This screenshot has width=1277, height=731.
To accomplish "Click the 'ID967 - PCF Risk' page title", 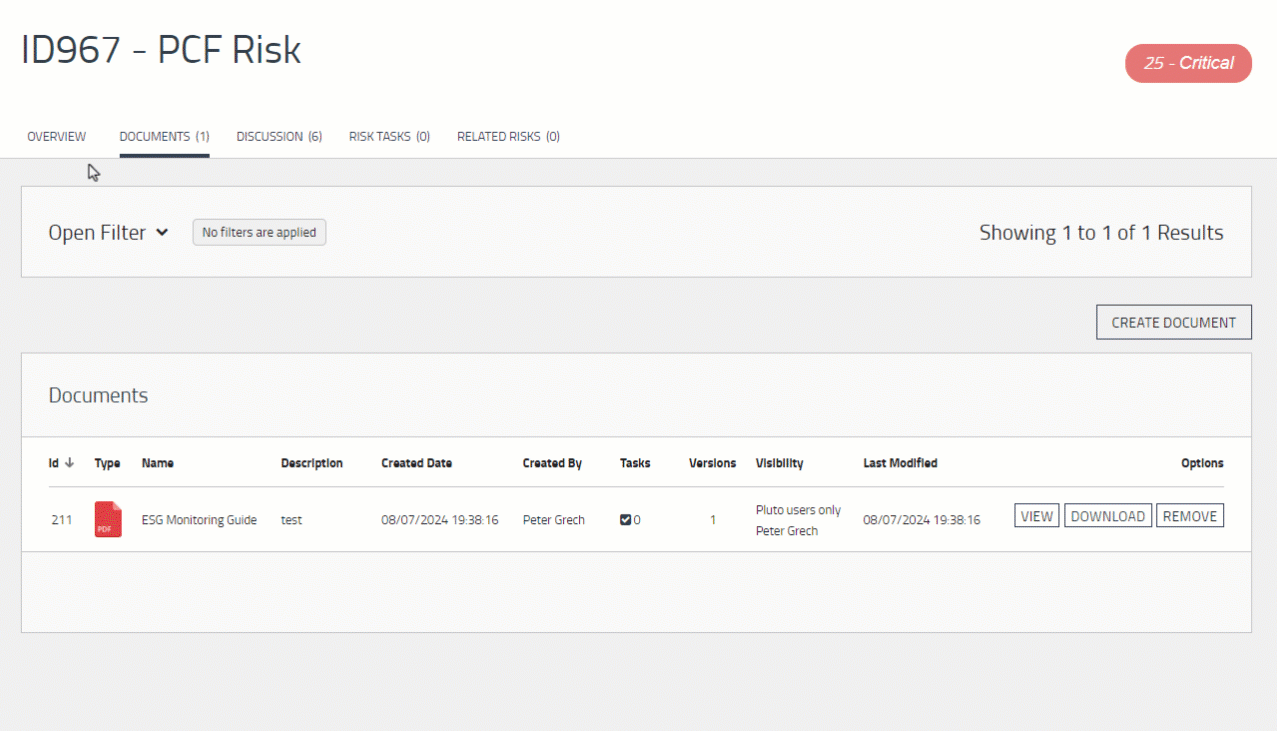I will (161, 50).
